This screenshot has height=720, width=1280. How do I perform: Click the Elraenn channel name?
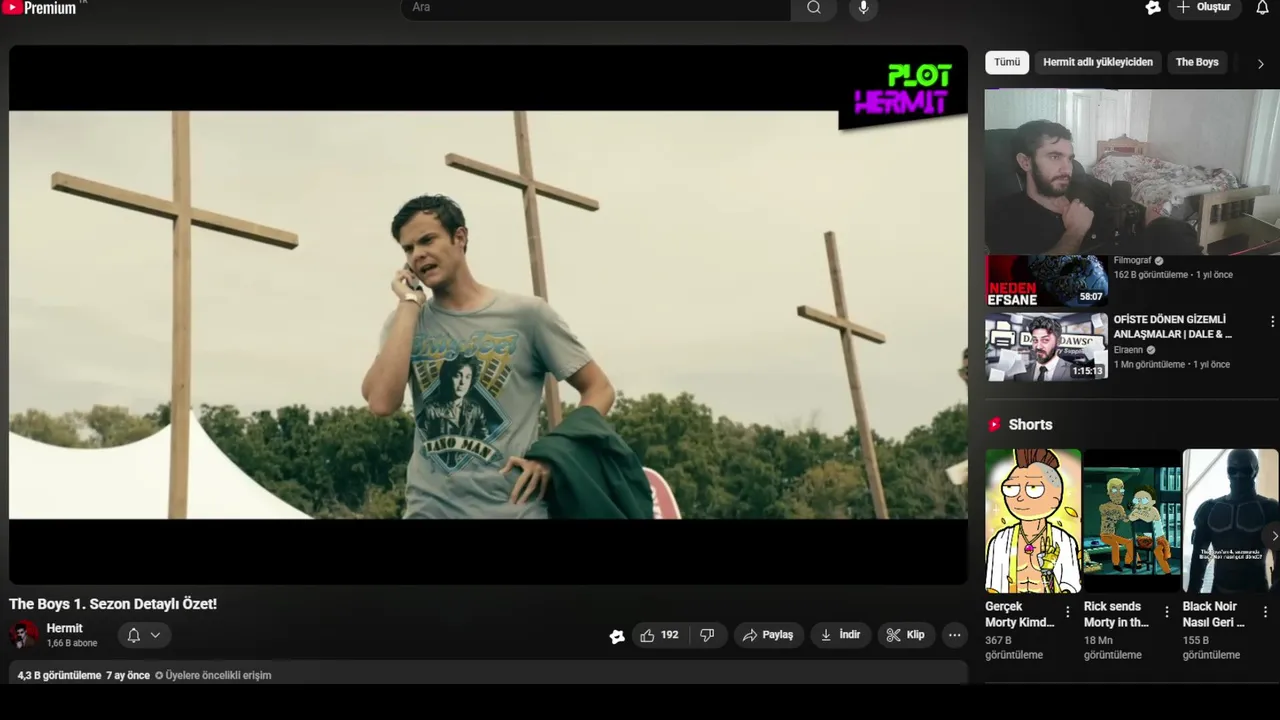tap(1128, 350)
